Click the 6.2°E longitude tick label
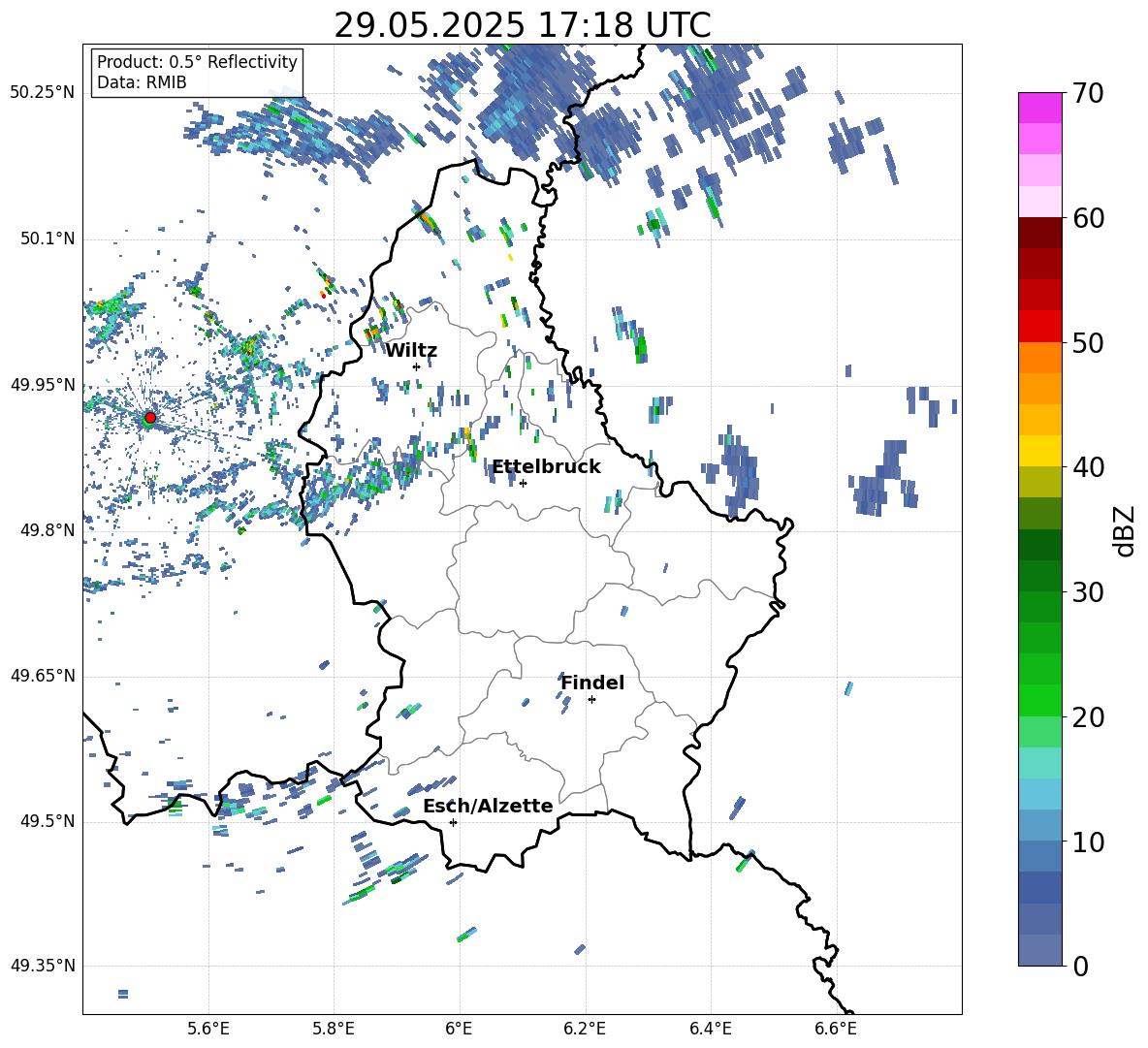 click(x=585, y=1029)
